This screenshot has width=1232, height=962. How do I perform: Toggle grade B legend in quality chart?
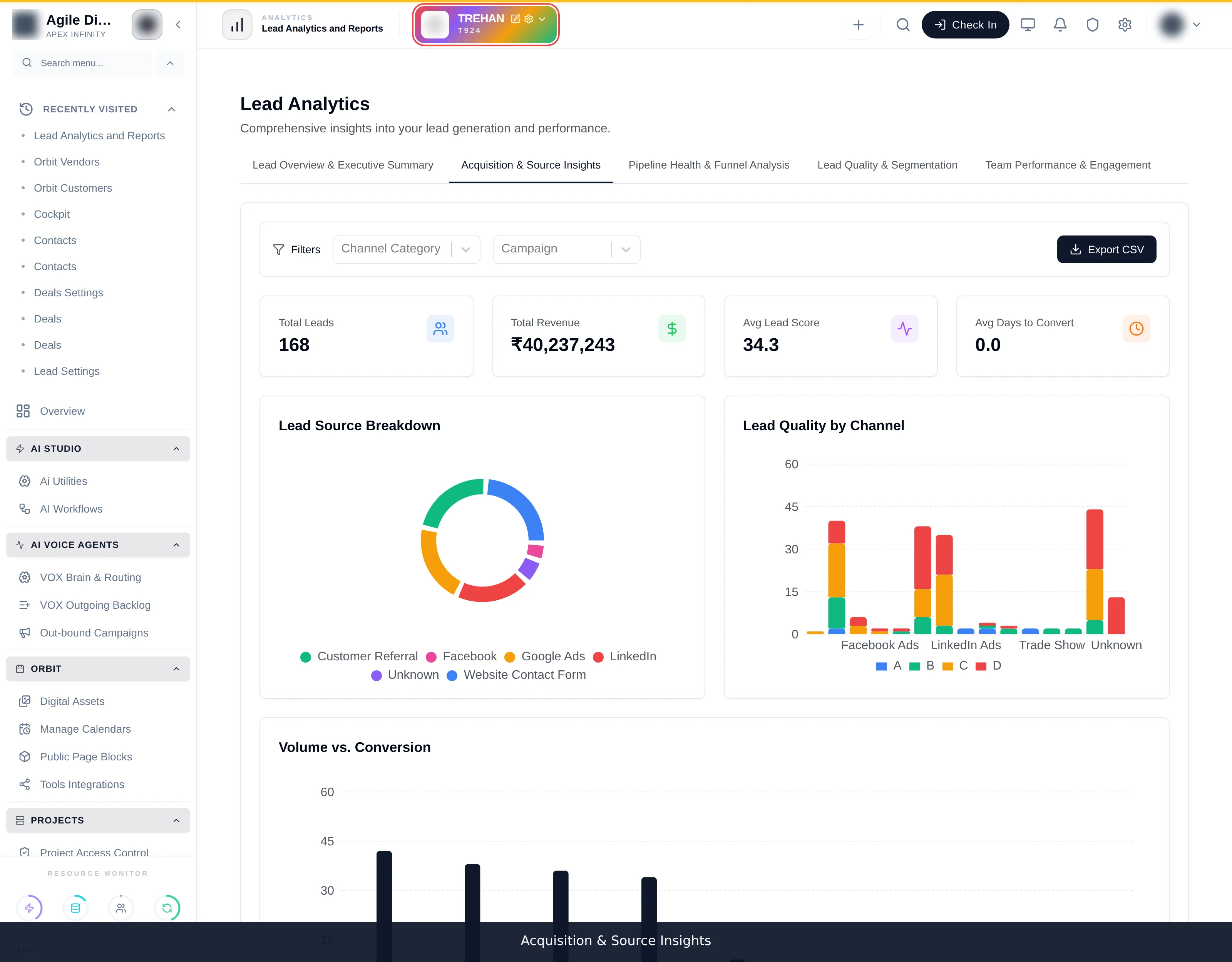[922, 666]
